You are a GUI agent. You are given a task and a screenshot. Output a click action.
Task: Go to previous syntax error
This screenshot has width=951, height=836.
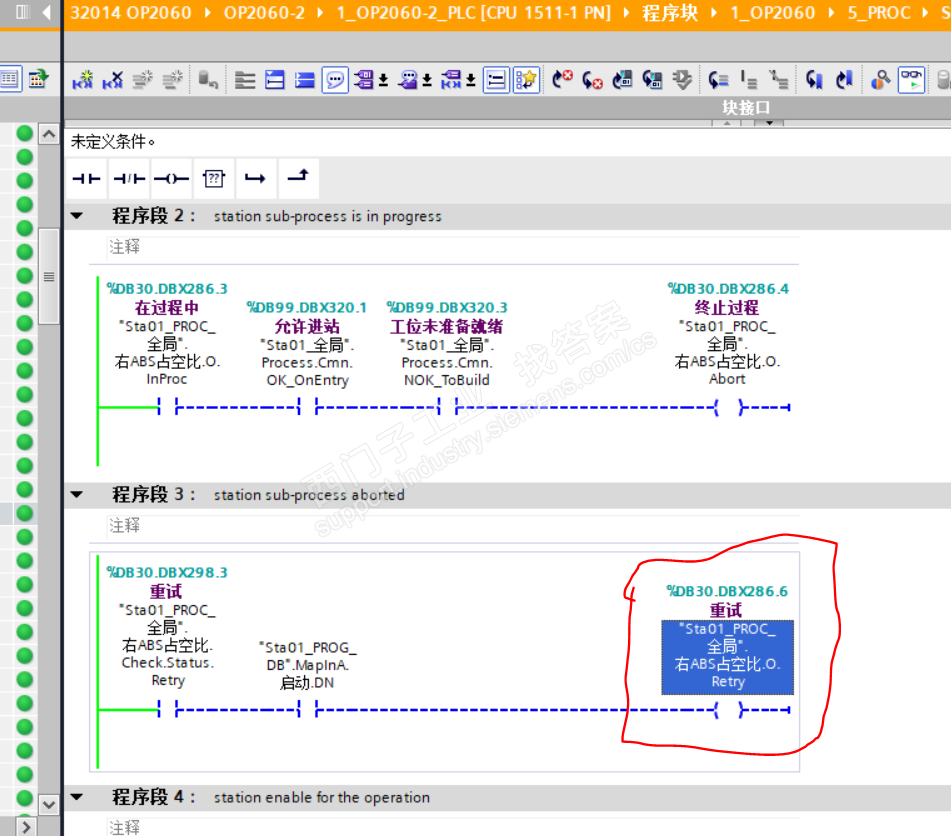562,80
